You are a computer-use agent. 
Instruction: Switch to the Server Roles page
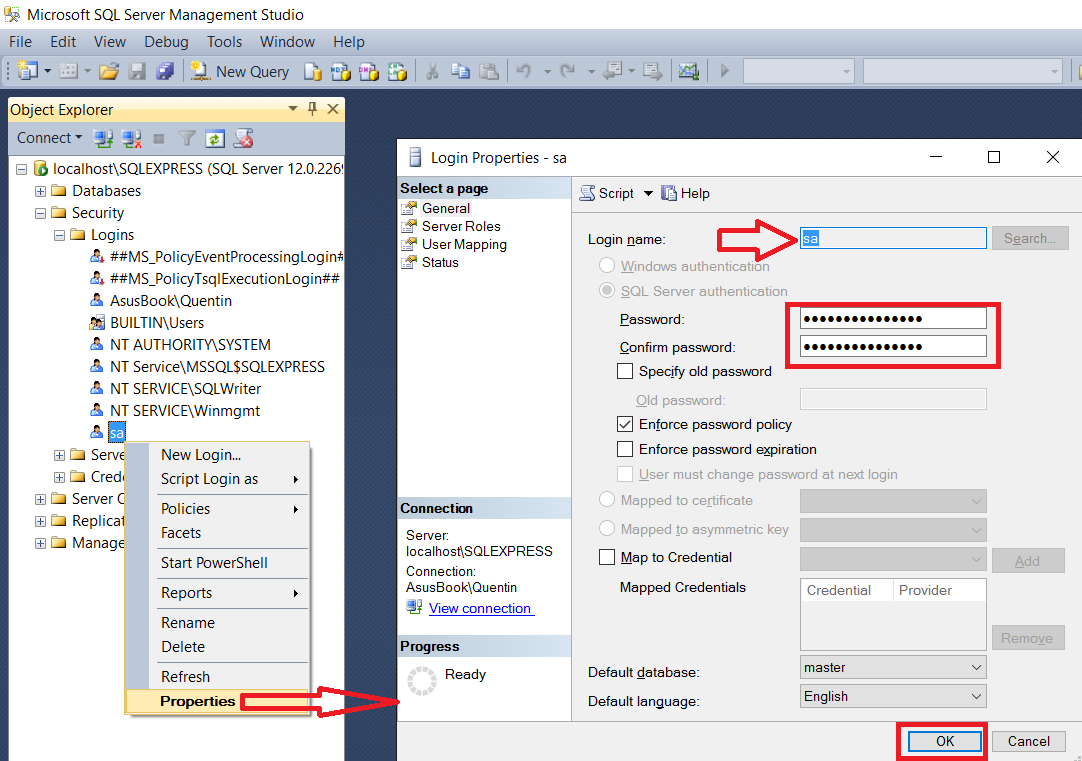tap(461, 226)
